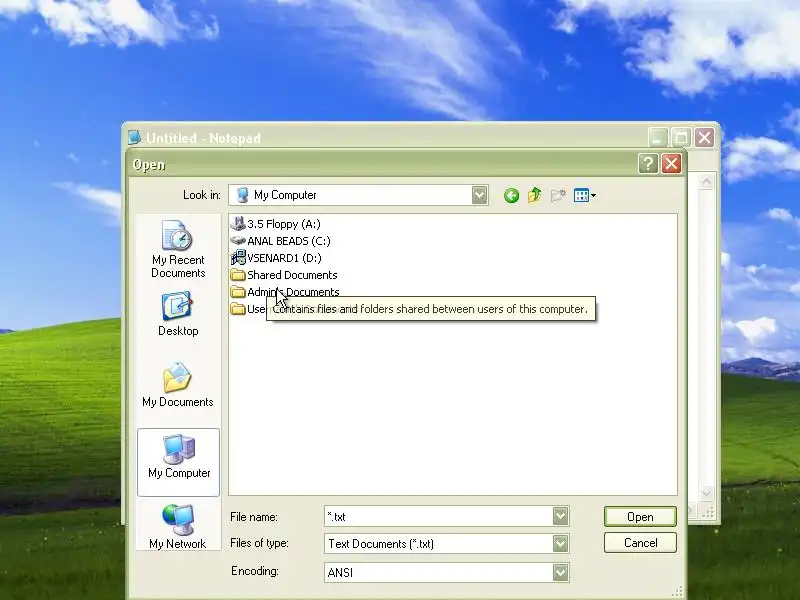This screenshot has height=600, width=800.
Task: Select the 3.5 Floppy (A:) drive
Action: (x=276, y=224)
